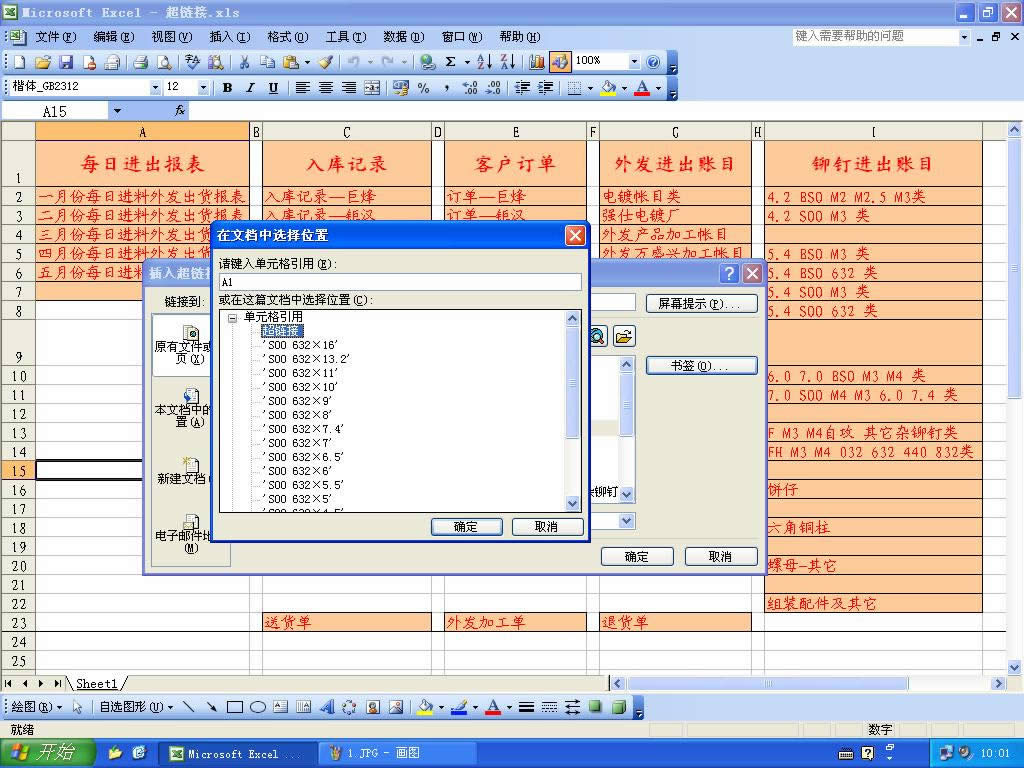Open fill color dropdown arrow in formatting toolbar
The width and height of the screenshot is (1024, 768).
pyautogui.click(x=624, y=88)
